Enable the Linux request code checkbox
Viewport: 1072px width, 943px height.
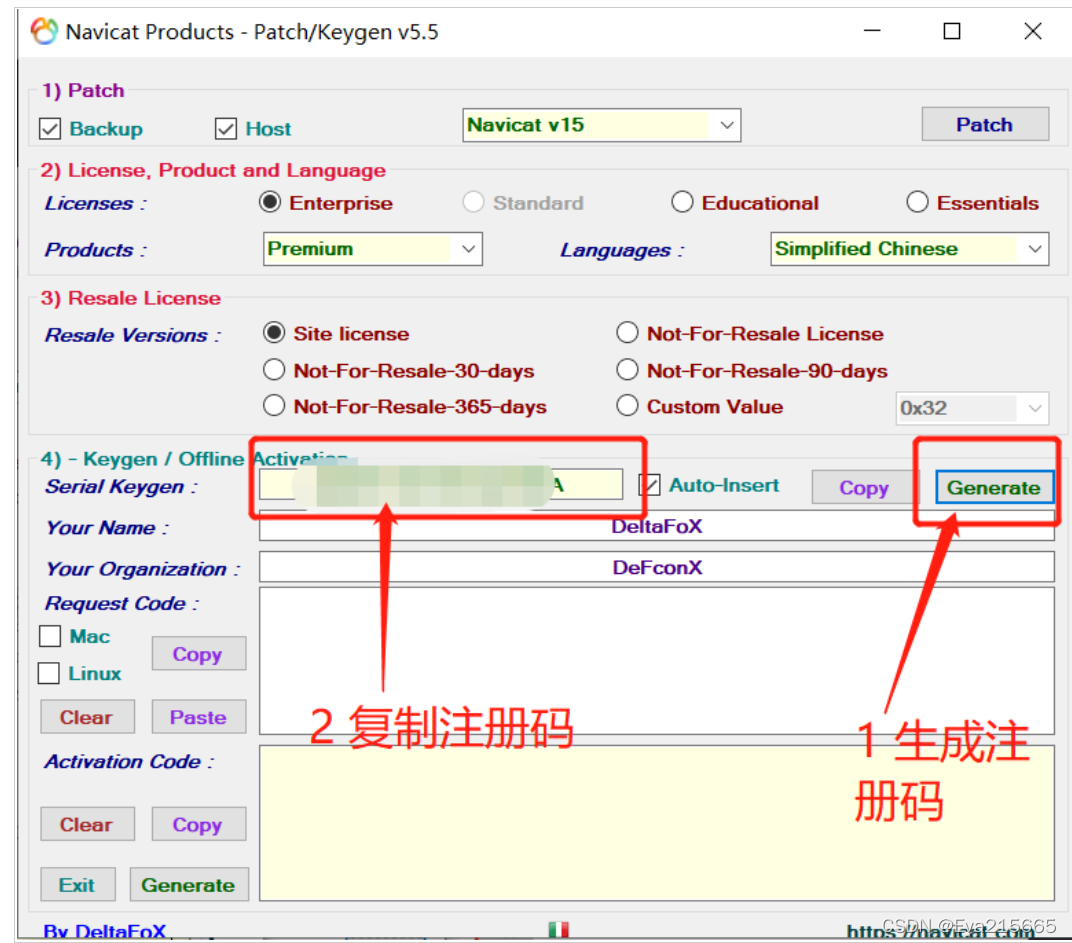[x=49, y=673]
